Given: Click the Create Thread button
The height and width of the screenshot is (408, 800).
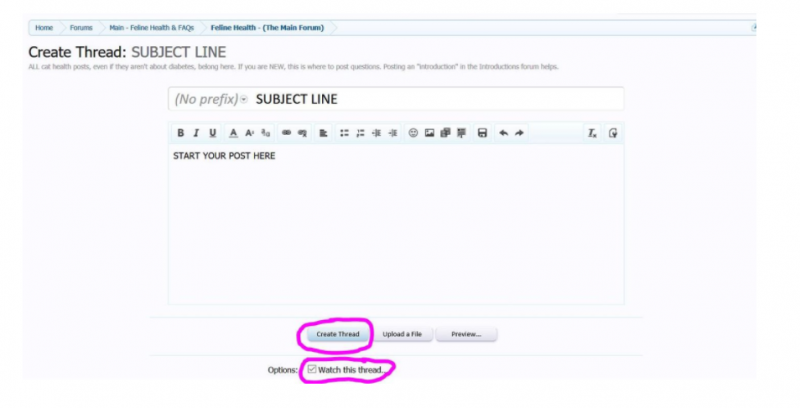Looking at the screenshot, I should 337,334.
